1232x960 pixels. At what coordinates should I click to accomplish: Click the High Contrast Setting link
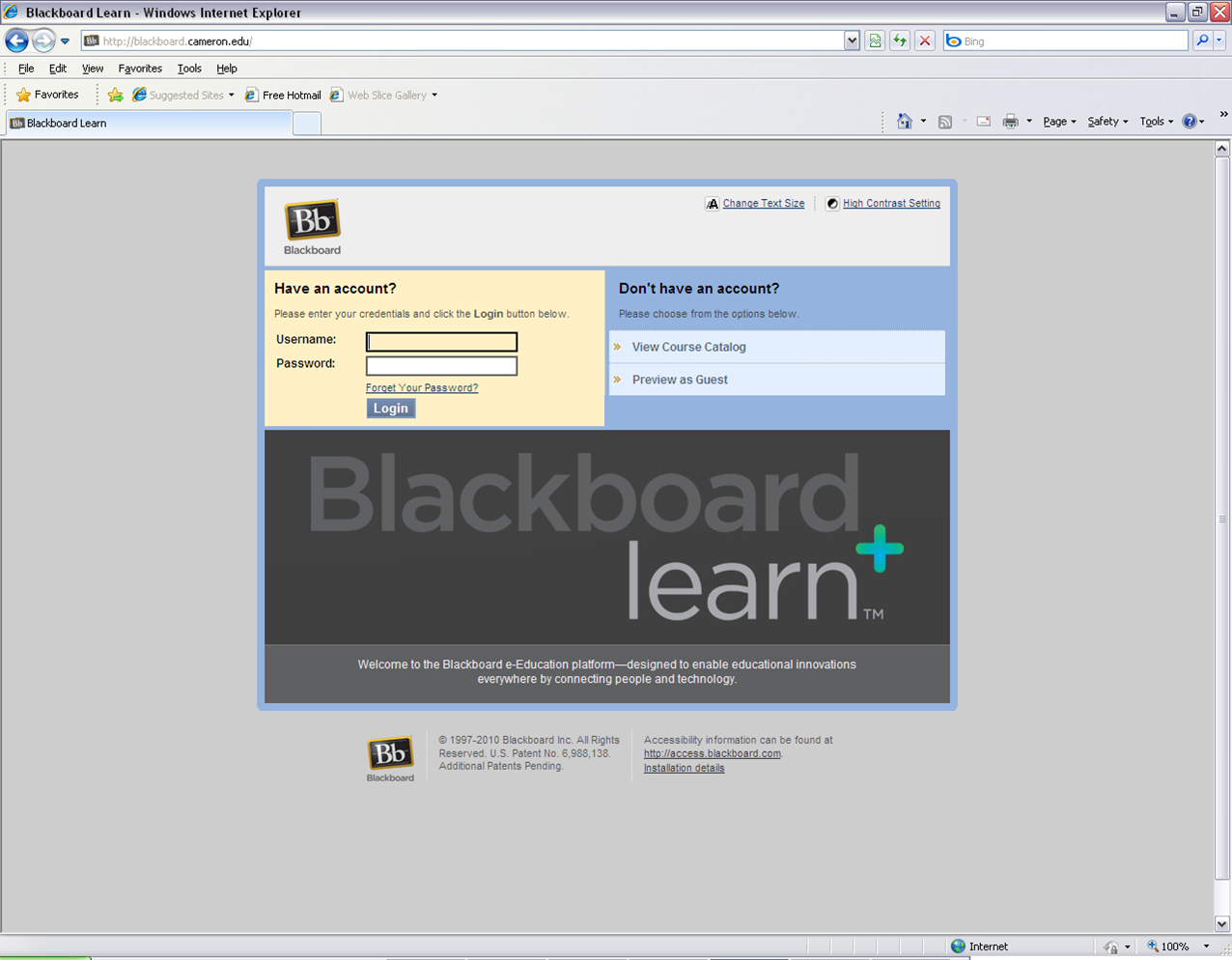coord(891,204)
